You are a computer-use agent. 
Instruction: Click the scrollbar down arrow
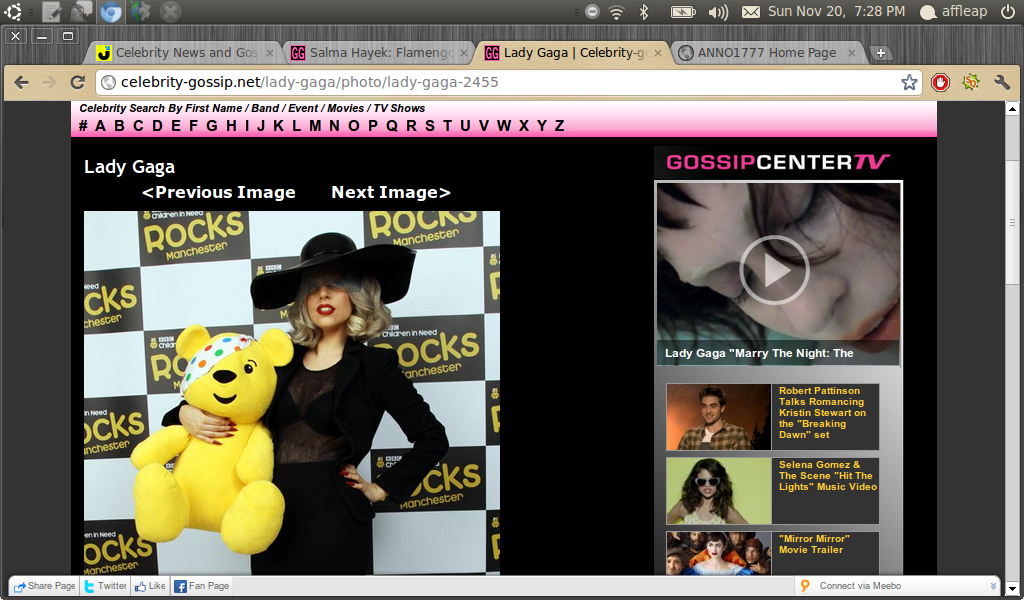pyautogui.click(x=1012, y=588)
